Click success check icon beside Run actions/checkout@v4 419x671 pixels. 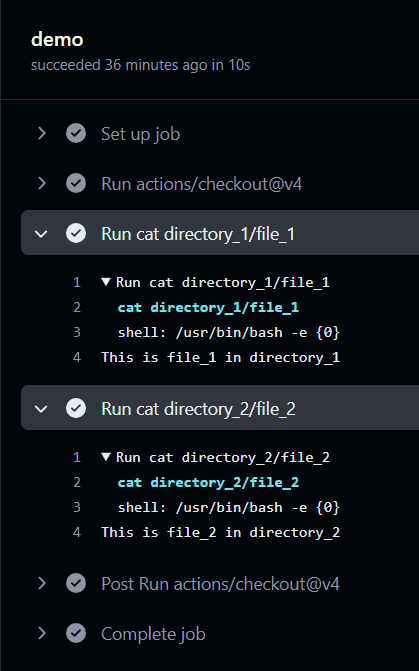pos(76,184)
